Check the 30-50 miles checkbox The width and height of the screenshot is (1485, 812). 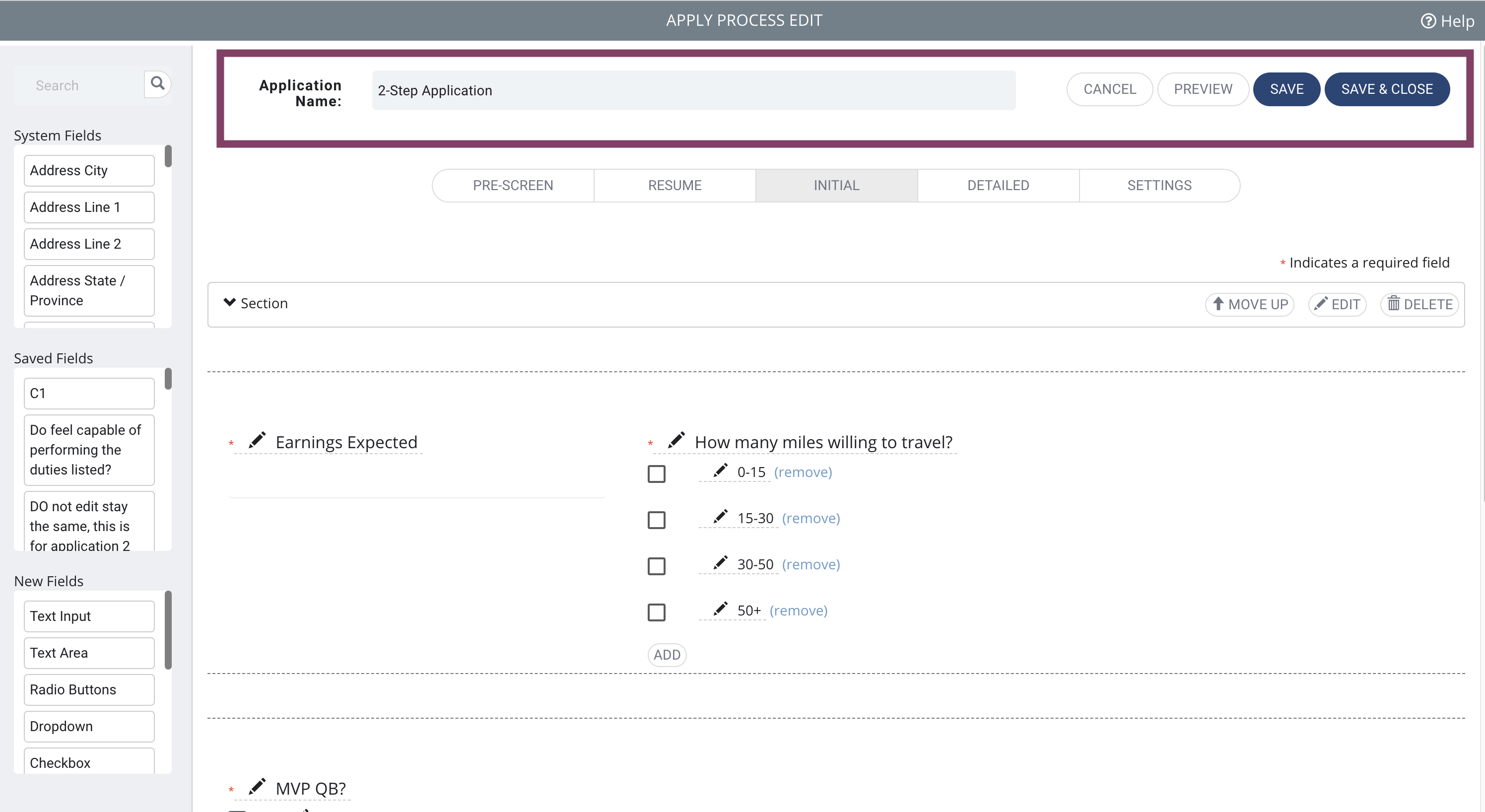[656, 566]
